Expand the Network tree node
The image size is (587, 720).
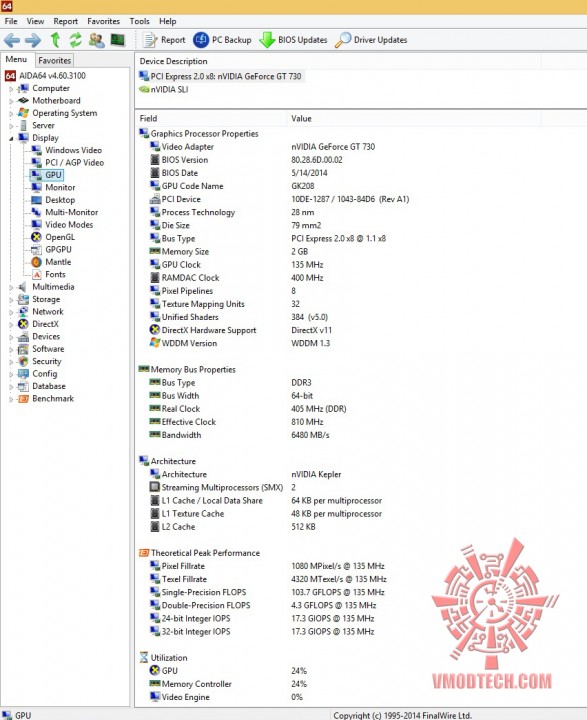coord(11,312)
